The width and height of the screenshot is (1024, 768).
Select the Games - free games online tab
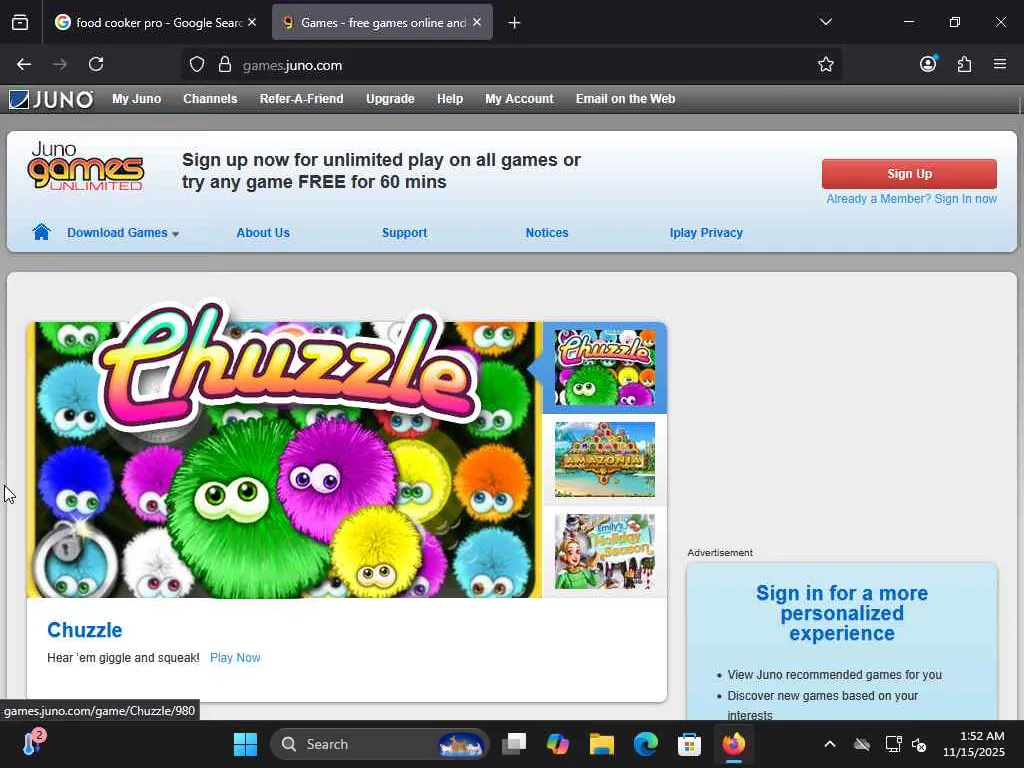[x=382, y=23]
